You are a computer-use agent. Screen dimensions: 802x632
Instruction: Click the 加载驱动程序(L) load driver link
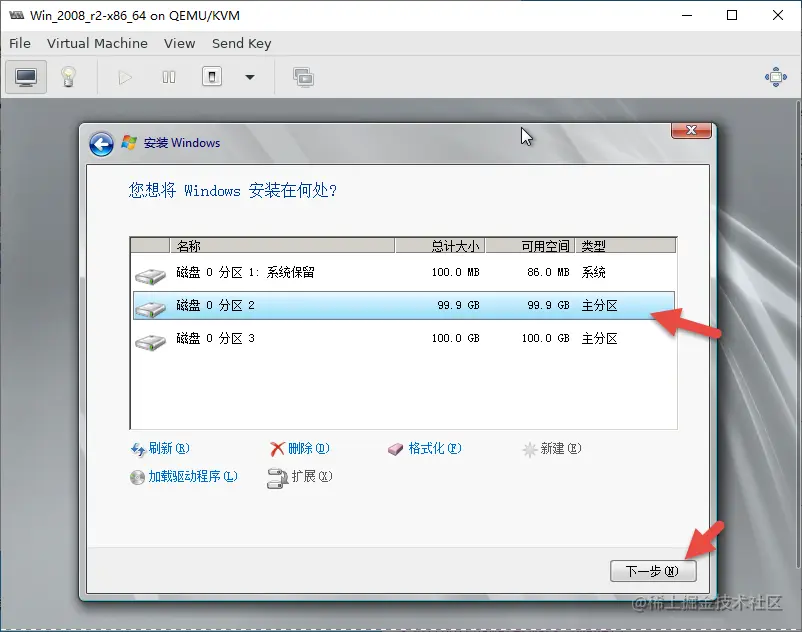[x=184, y=477]
